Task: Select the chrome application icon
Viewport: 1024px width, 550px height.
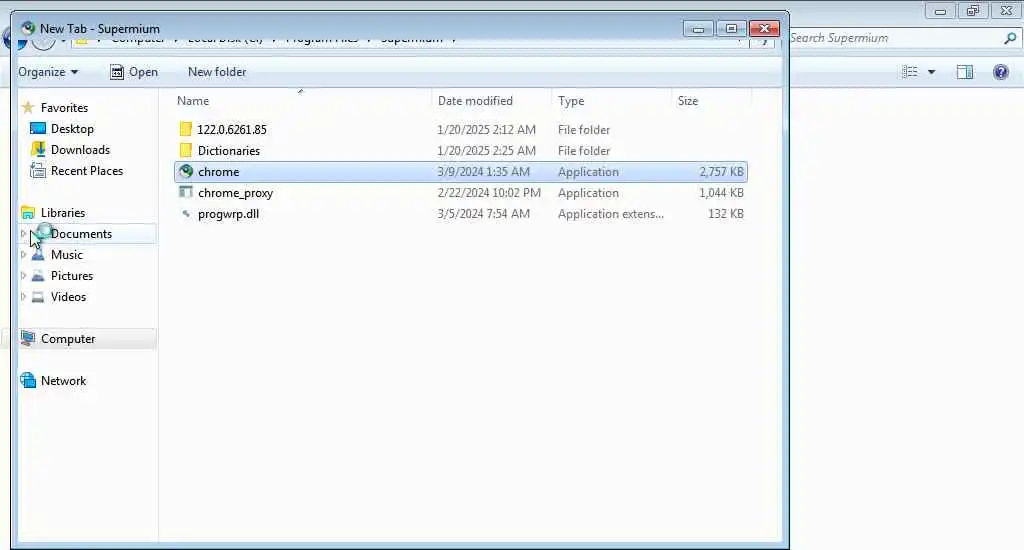Action: click(x=186, y=172)
